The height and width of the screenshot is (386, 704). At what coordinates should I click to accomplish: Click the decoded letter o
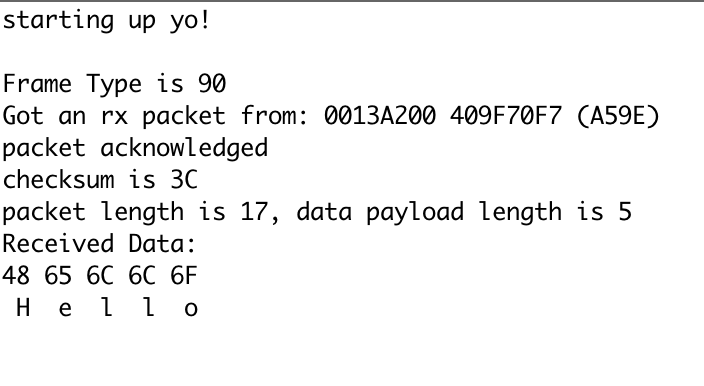[191, 309]
